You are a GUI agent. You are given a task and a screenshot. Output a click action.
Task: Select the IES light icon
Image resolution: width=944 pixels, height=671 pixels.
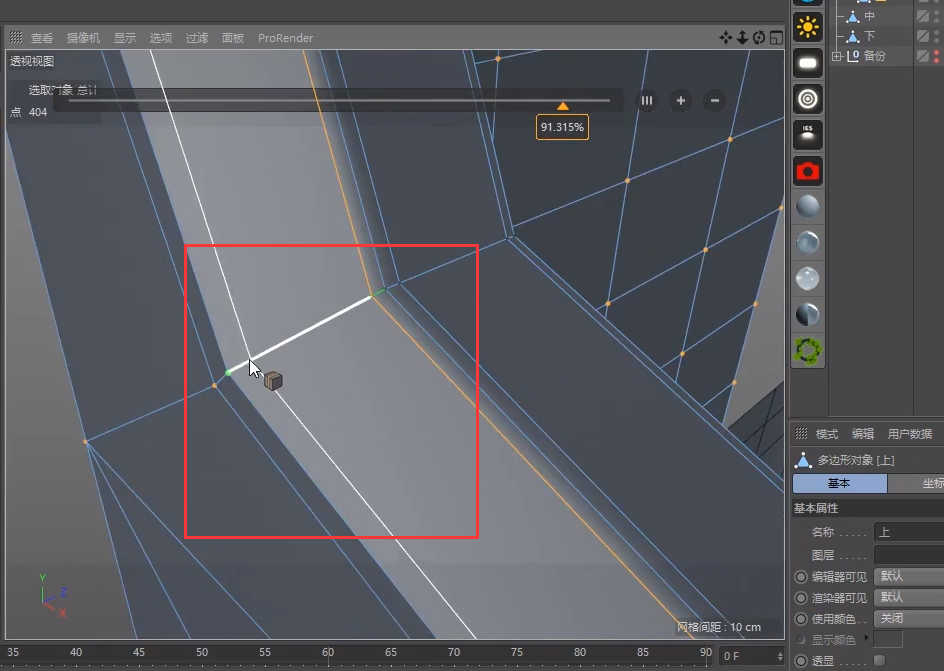(x=807, y=135)
